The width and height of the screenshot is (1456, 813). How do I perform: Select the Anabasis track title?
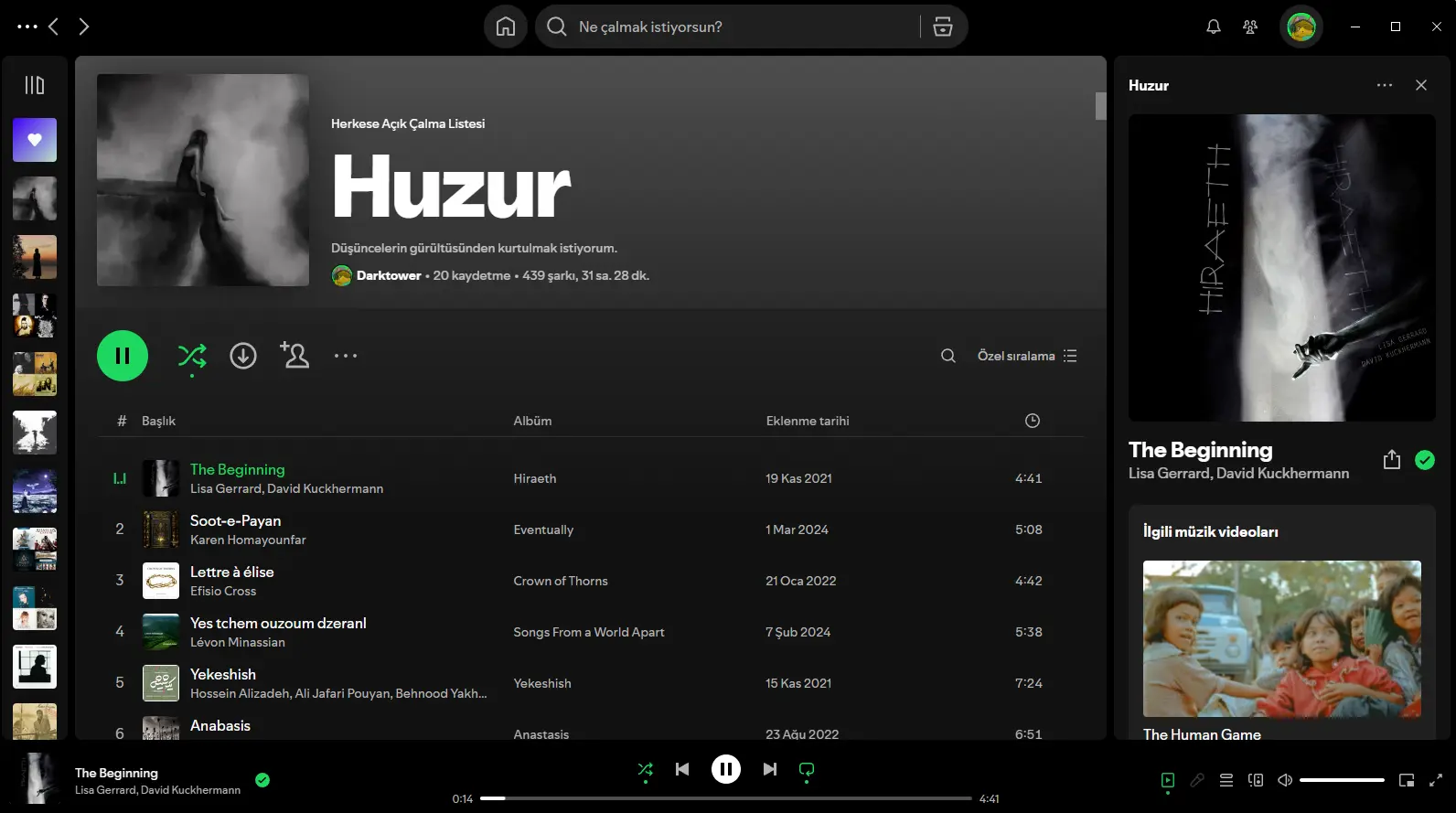219,725
